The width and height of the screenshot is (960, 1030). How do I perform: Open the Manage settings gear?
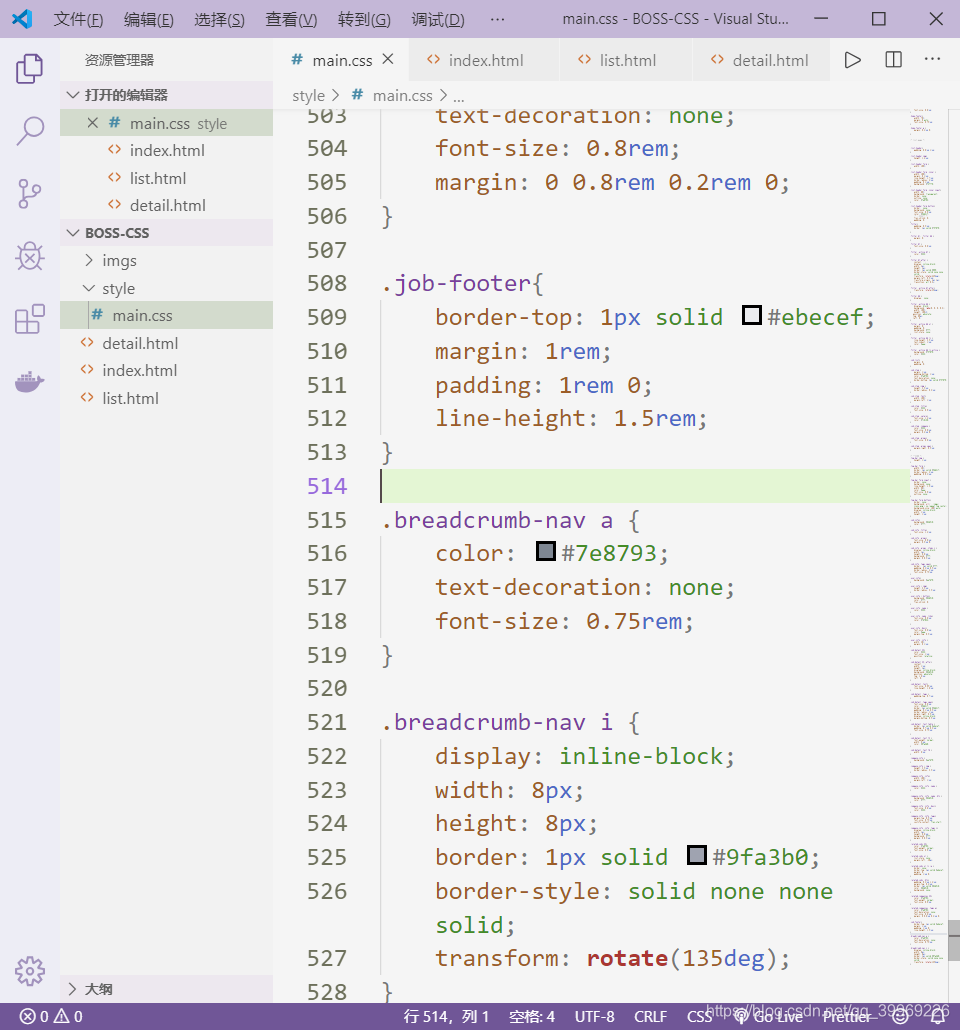(29, 971)
